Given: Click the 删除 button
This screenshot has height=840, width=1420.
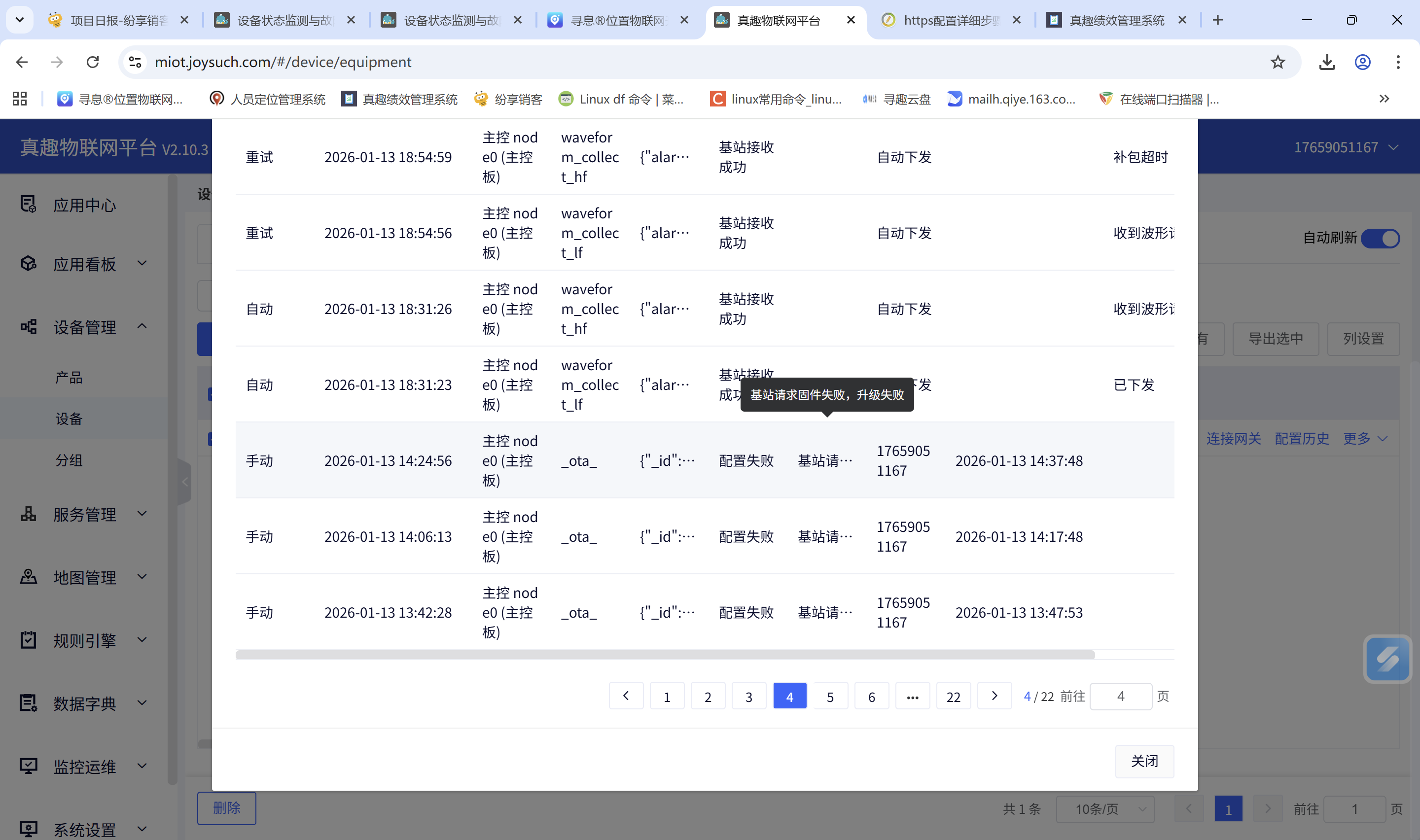Looking at the screenshot, I should (x=226, y=808).
